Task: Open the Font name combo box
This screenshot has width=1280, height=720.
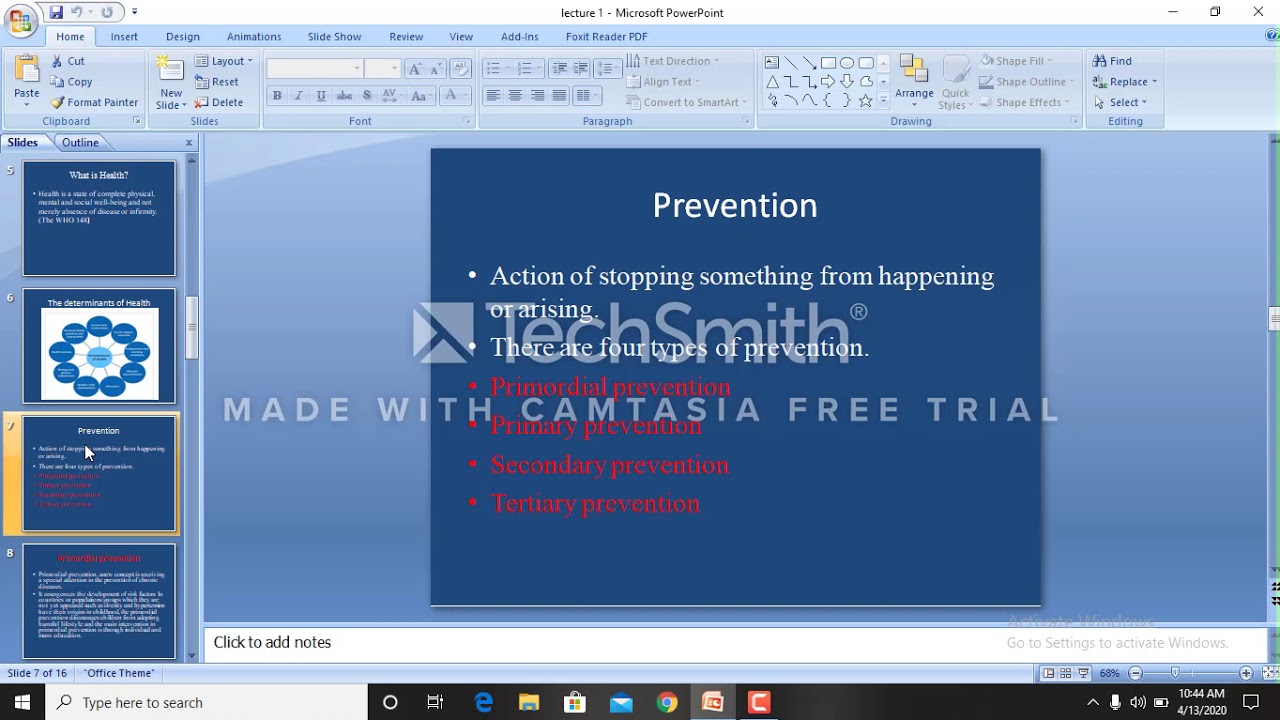Action: (x=314, y=68)
